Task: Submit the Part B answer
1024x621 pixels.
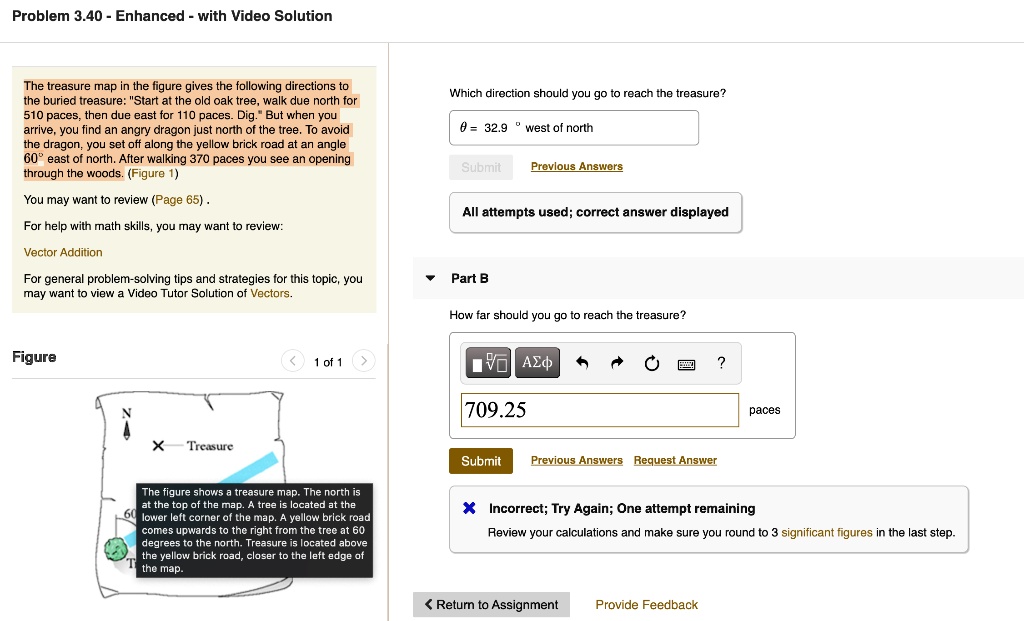Action: point(481,460)
